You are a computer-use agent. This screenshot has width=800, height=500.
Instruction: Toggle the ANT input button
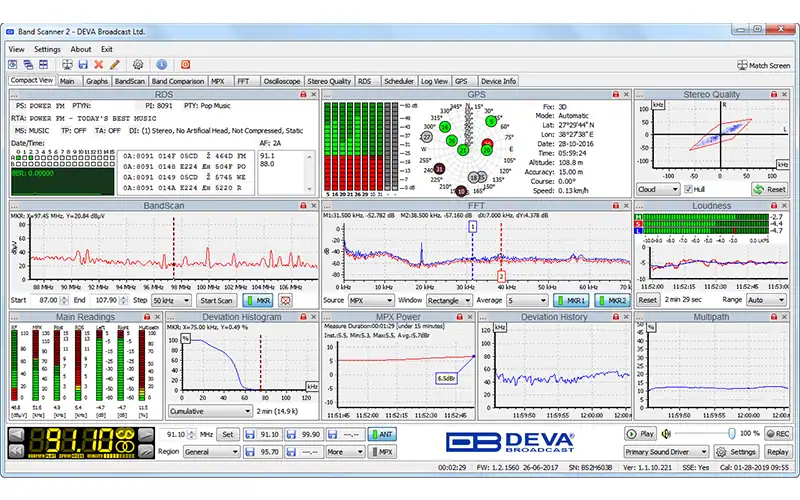382,434
